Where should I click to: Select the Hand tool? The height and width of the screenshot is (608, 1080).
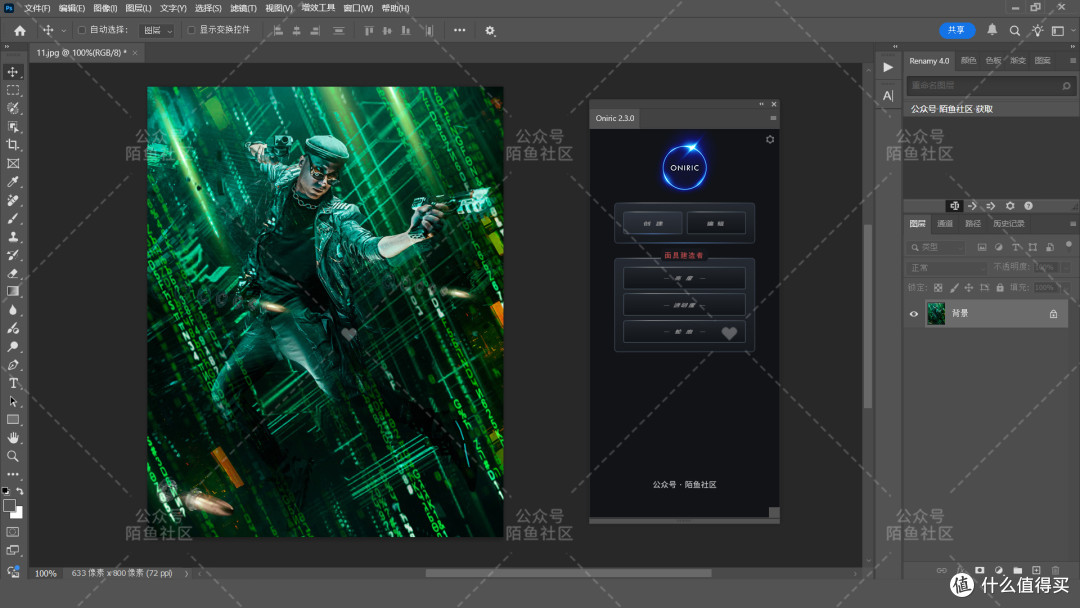pyautogui.click(x=13, y=437)
